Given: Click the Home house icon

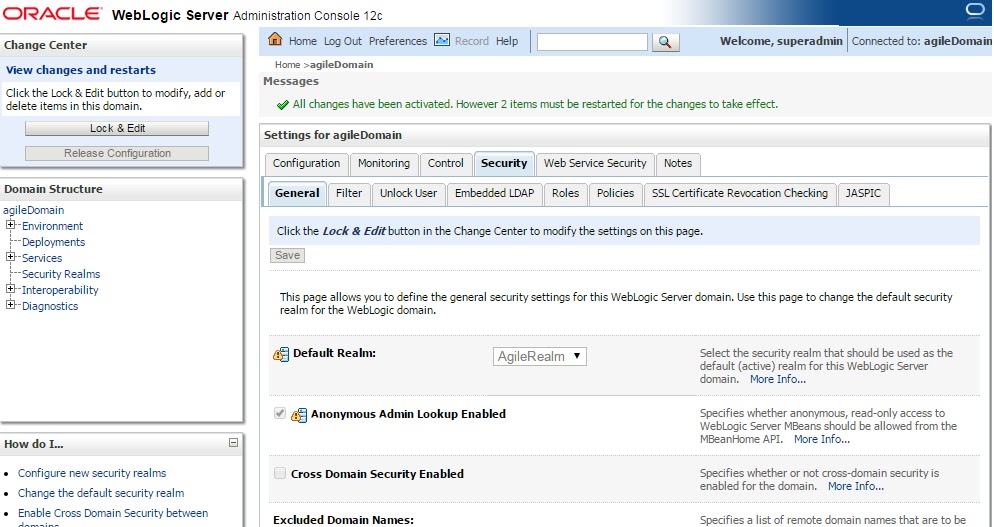Looking at the screenshot, I should click(x=274, y=39).
